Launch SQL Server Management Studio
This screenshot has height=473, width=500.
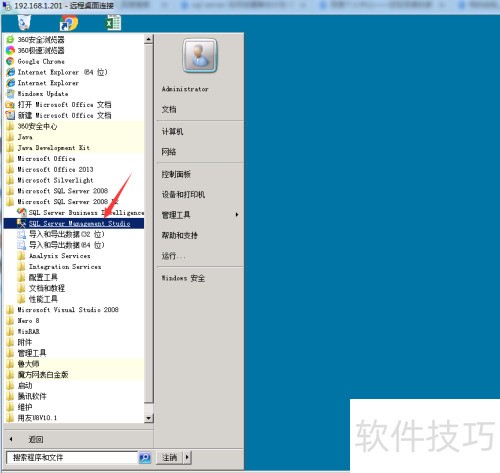74,223
